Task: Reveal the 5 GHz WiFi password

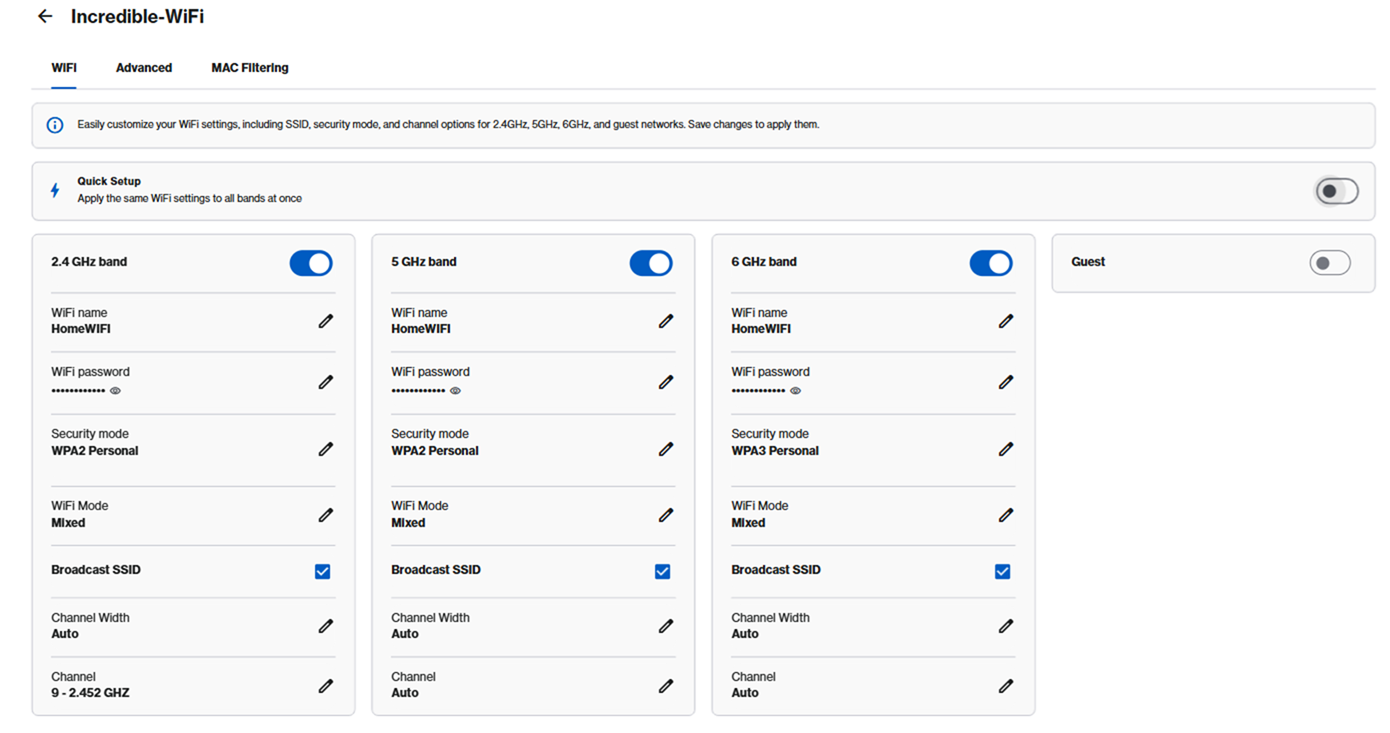Action: click(x=455, y=391)
